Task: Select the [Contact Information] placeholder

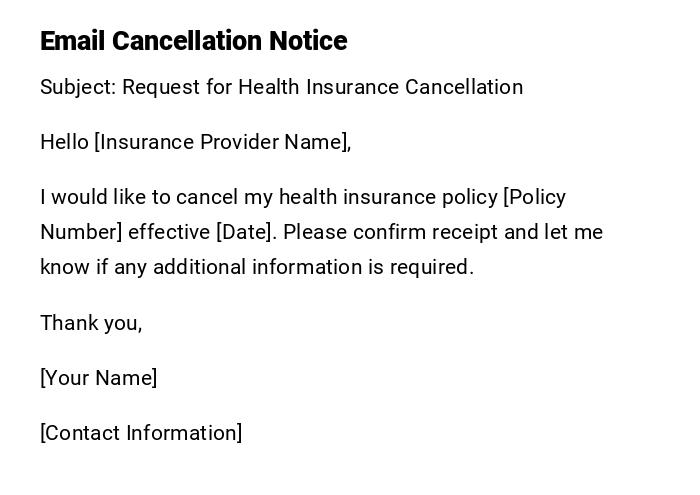Action: [x=141, y=433]
